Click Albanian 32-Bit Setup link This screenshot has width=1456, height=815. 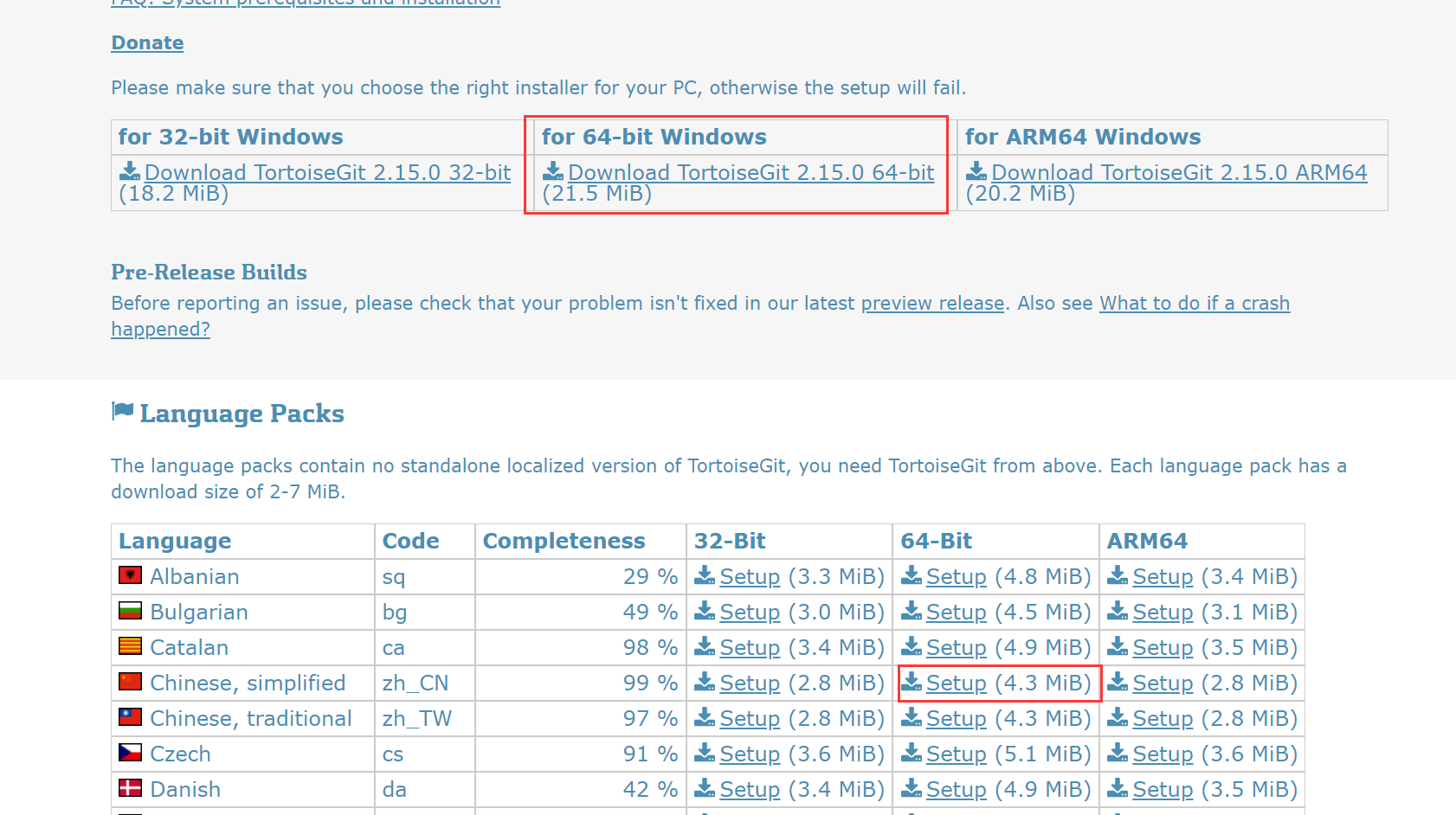(x=750, y=576)
